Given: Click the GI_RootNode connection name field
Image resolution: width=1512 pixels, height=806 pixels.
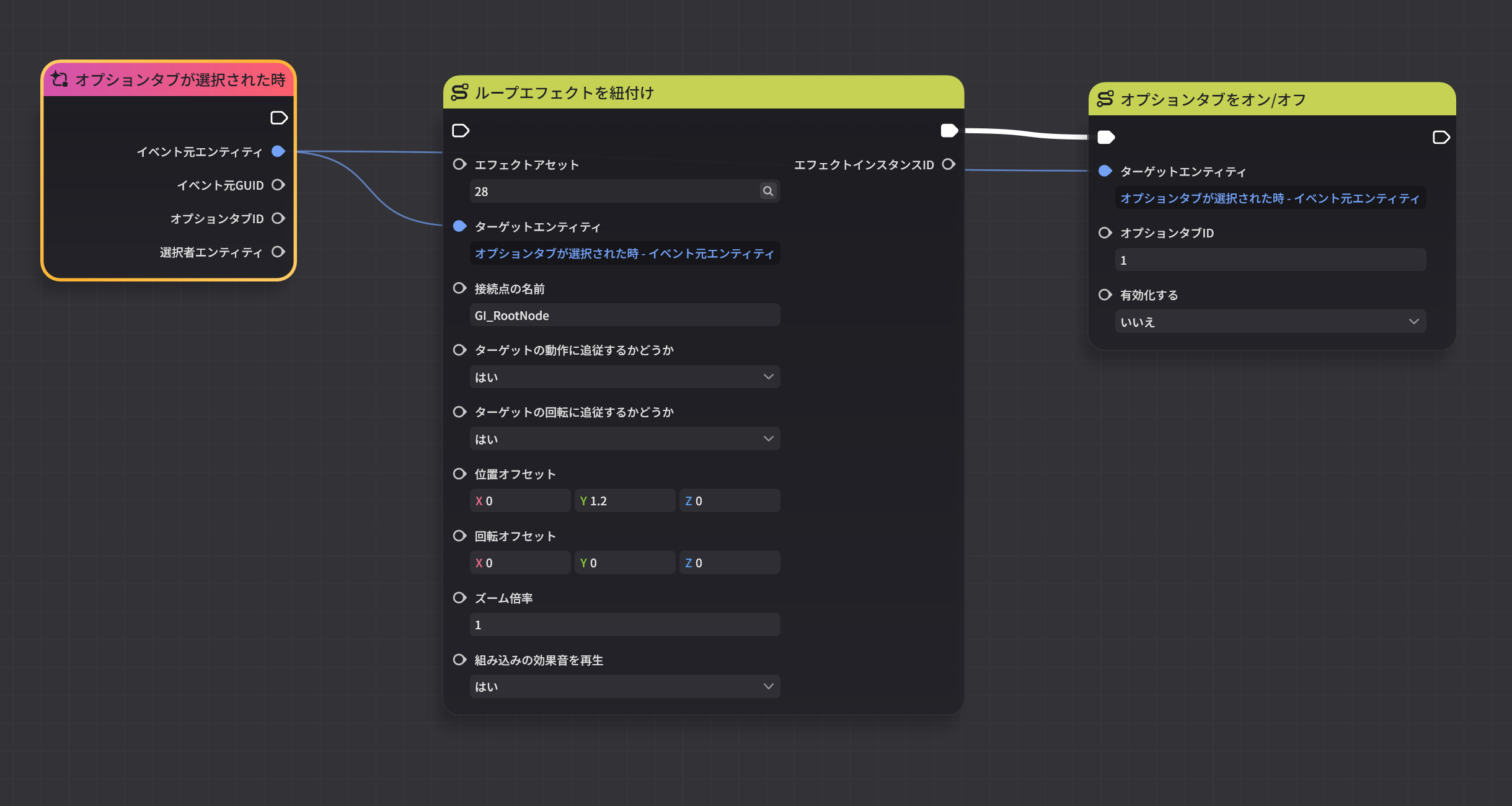Looking at the screenshot, I should click(x=624, y=315).
